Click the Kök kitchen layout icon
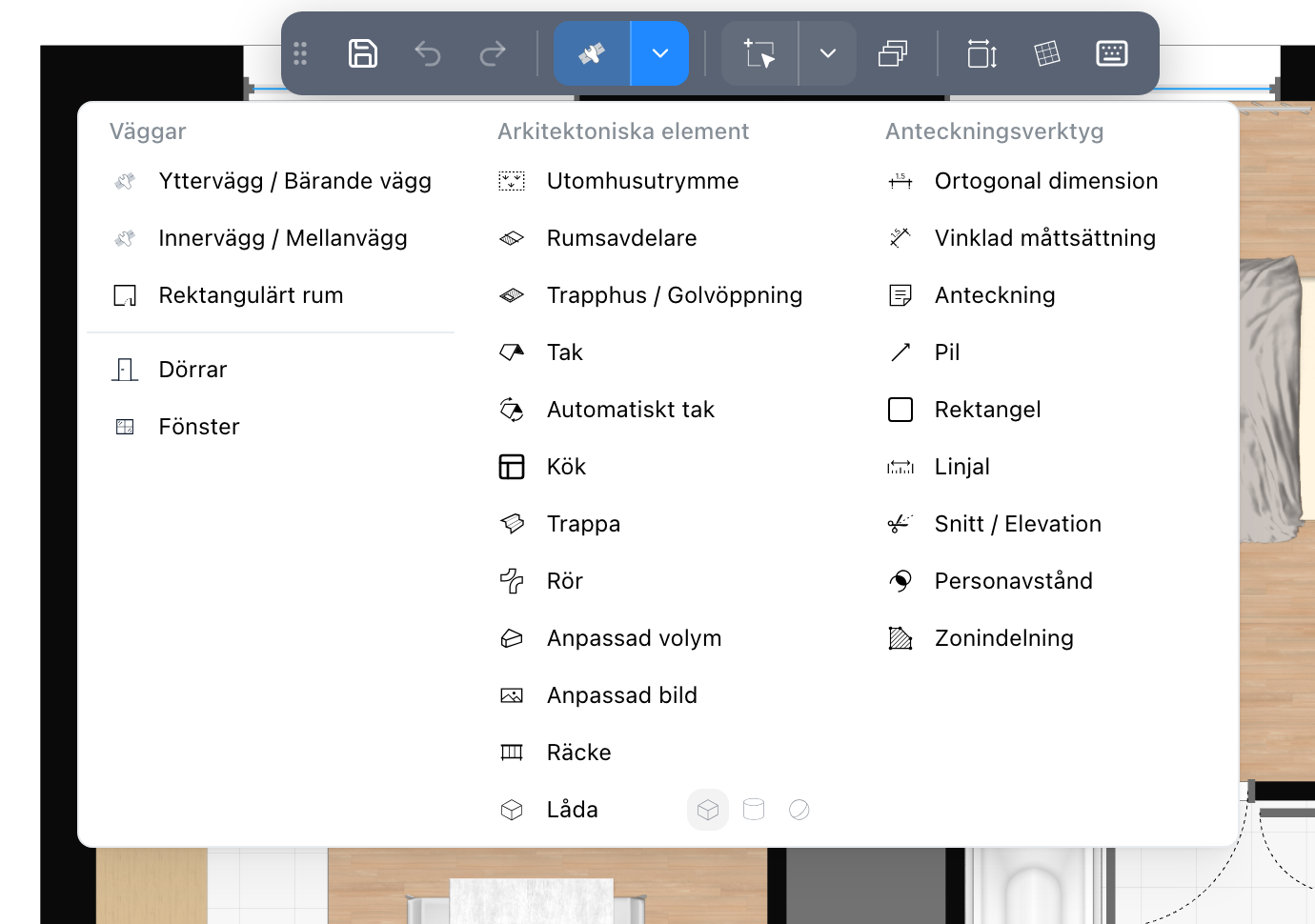The image size is (1315, 924). 512,467
